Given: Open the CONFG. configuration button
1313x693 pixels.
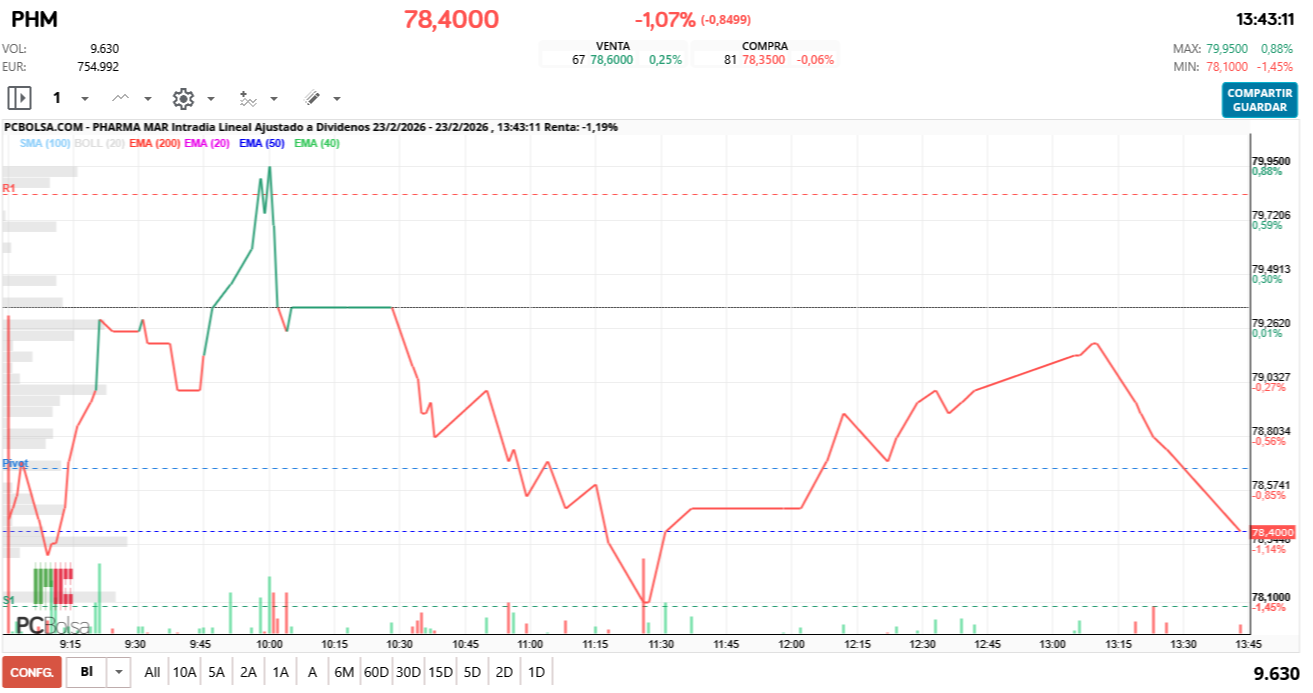Looking at the screenshot, I should (30, 673).
